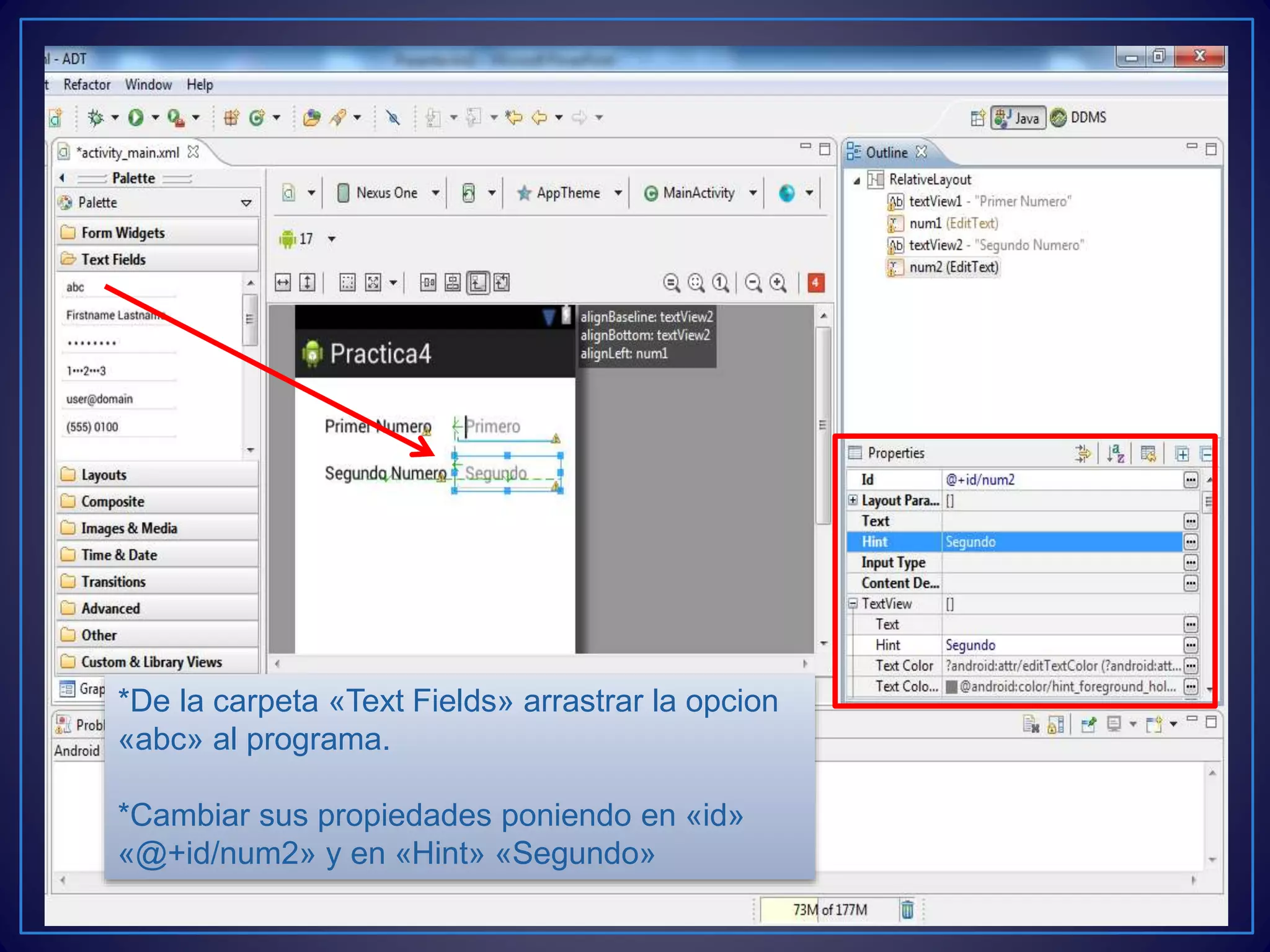Click the green Run toolbar icon
This screenshot has width=1270, height=952.
click(x=136, y=117)
